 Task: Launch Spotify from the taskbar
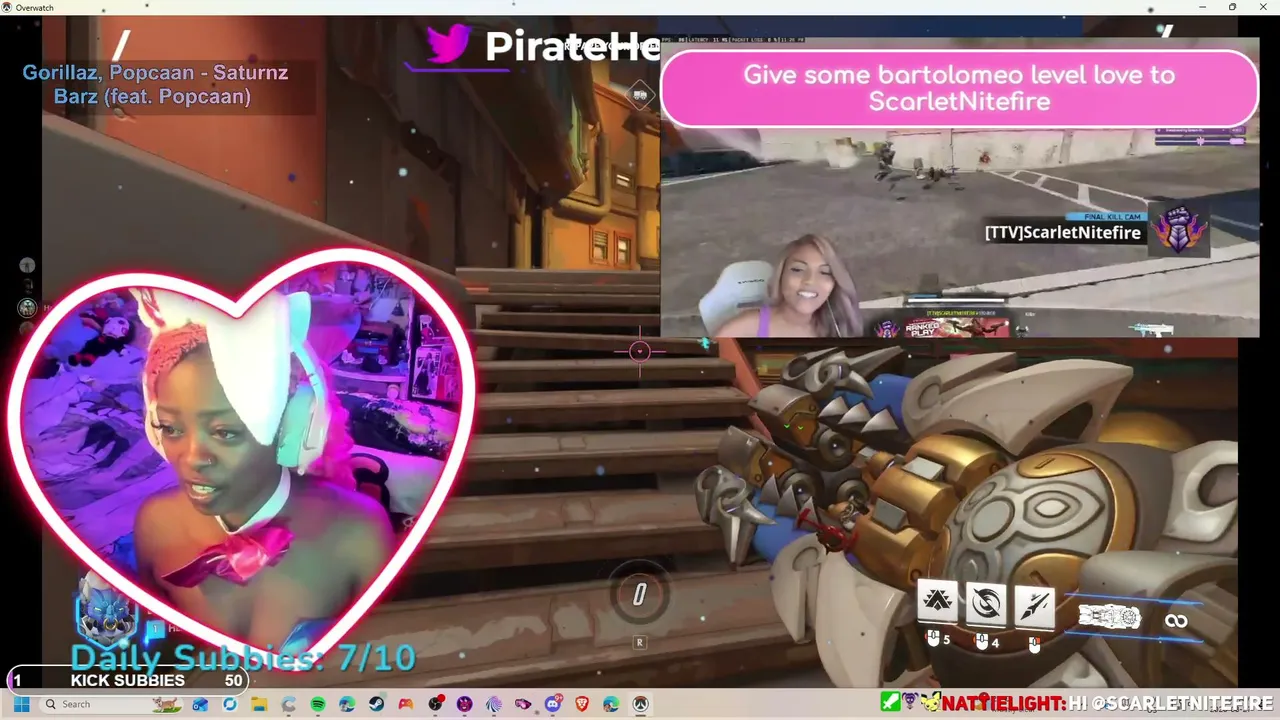coord(318,704)
